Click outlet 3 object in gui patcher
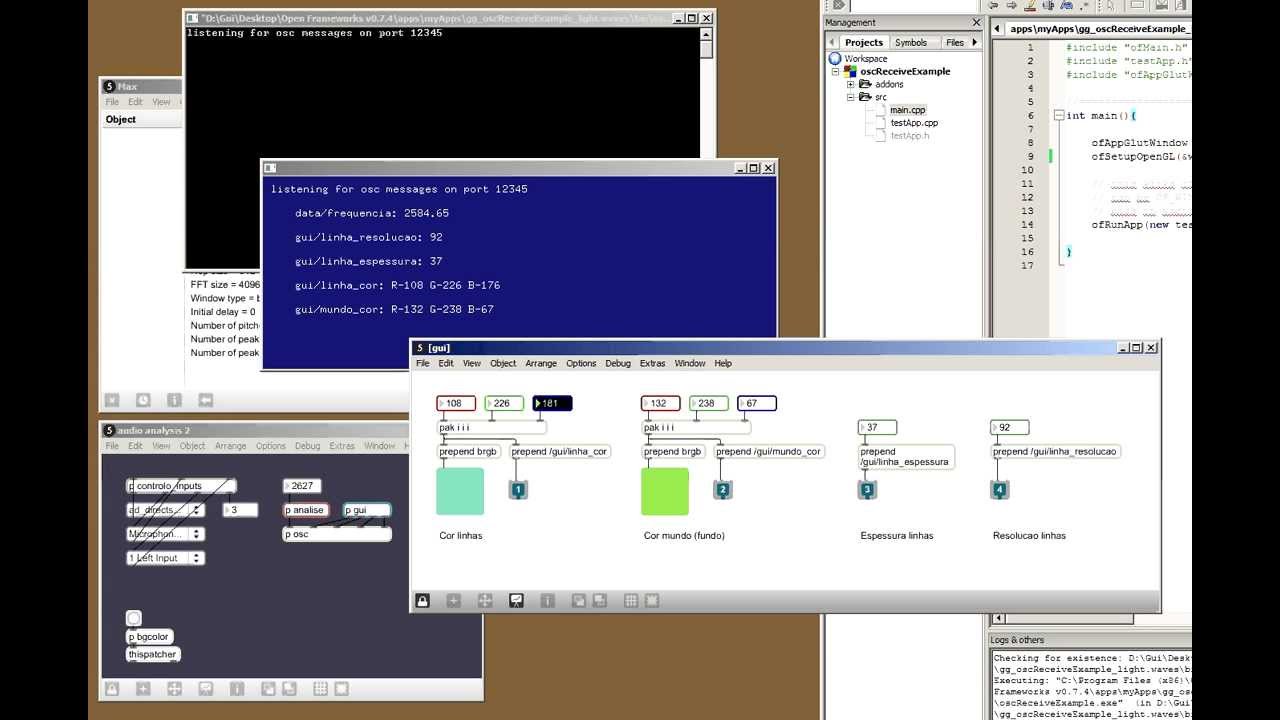Image resolution: width=1280 pixels, height=720 pixels. click(x=867, y=490)
